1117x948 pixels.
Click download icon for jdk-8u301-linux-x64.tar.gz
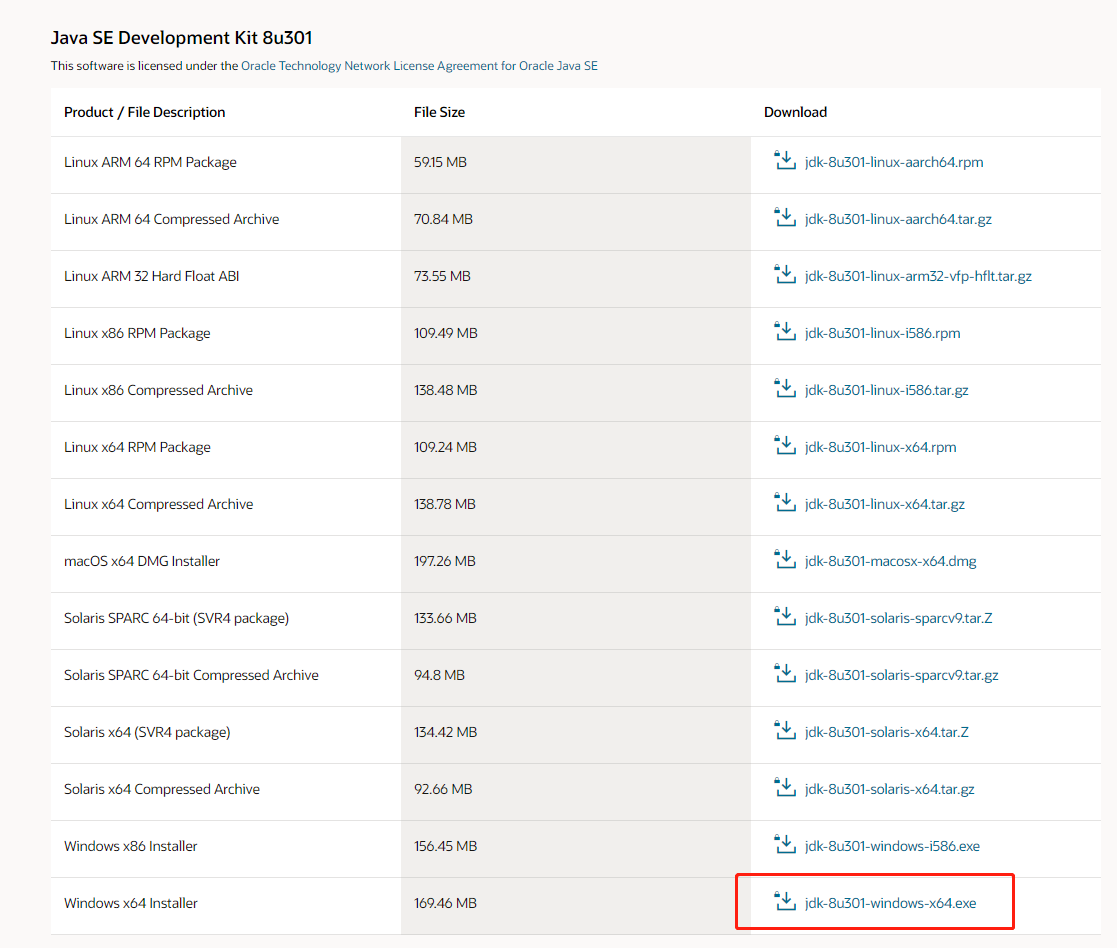coord(785,502)
